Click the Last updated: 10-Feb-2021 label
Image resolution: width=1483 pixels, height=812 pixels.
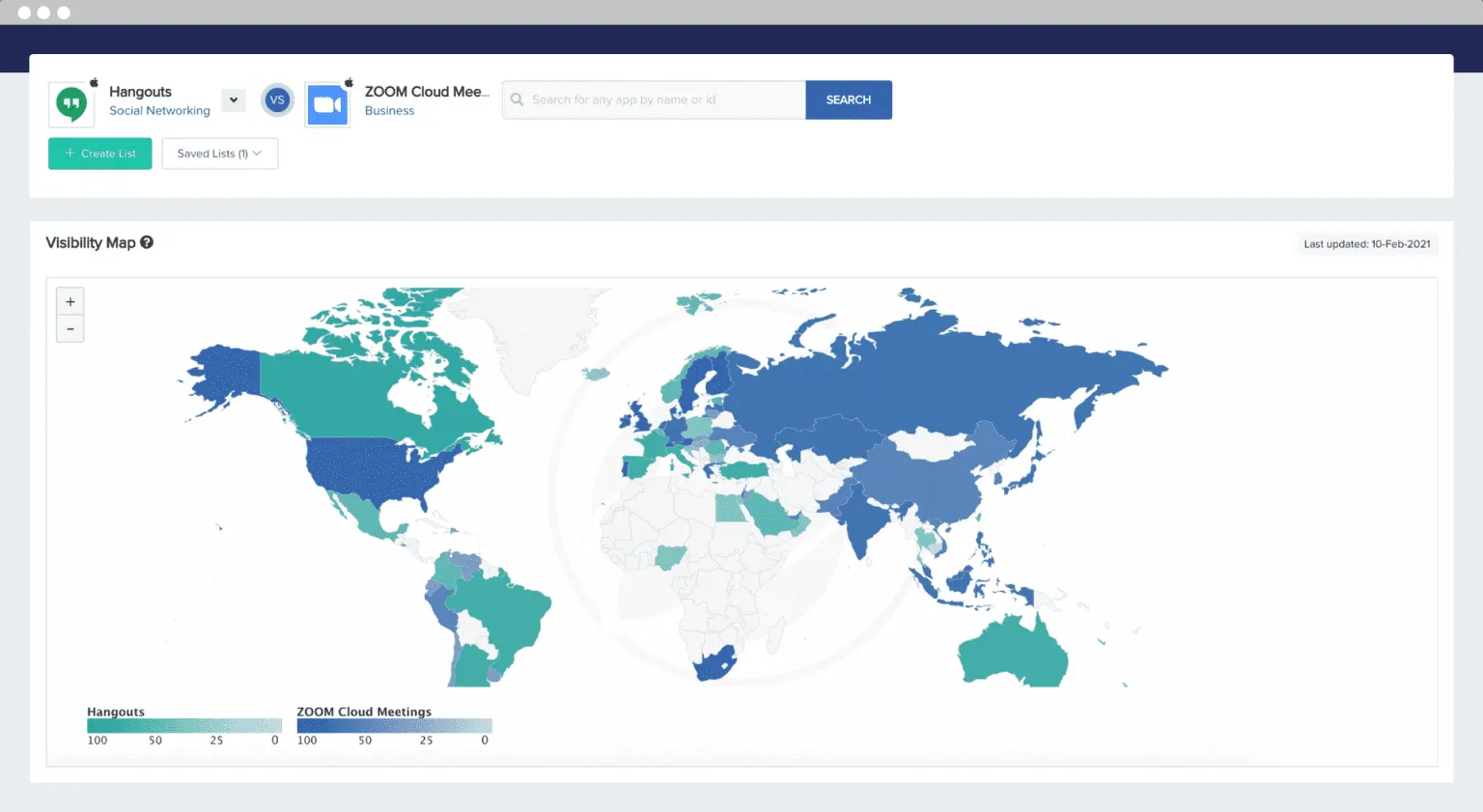tap(1367, 244)
